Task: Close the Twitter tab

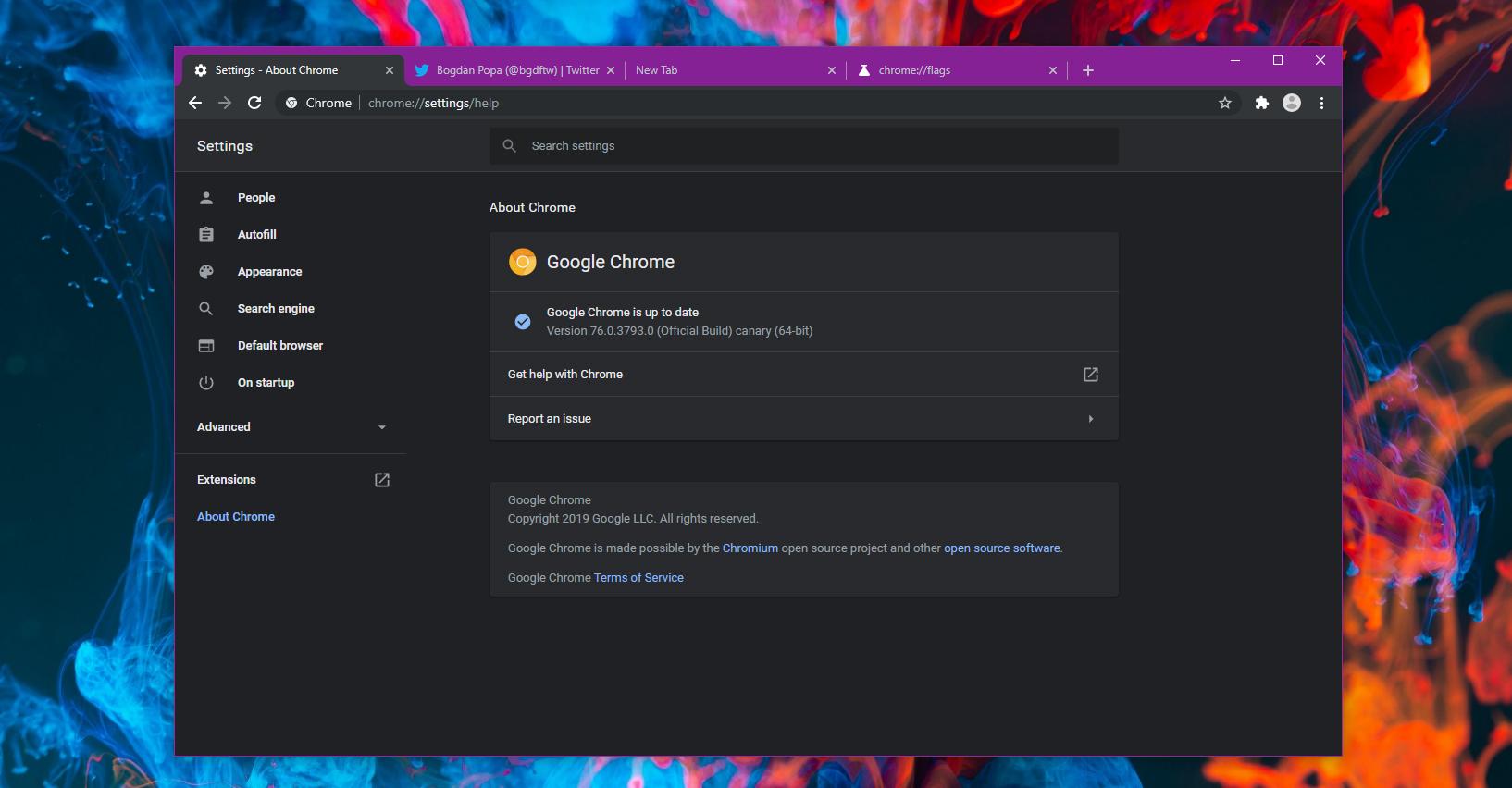Action: pos(611,70)
